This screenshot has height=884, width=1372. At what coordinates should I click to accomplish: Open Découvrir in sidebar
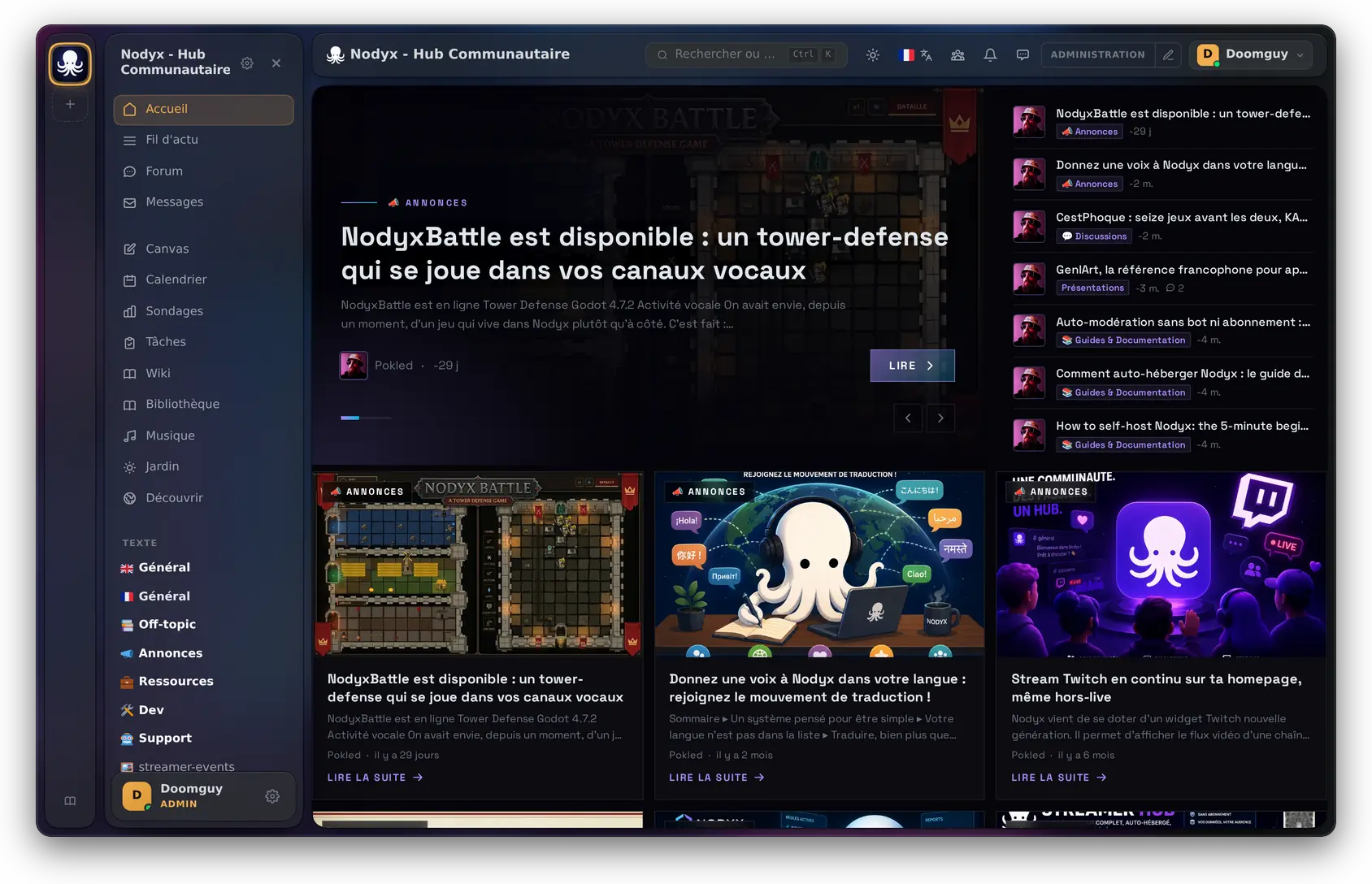click(203, 498)
